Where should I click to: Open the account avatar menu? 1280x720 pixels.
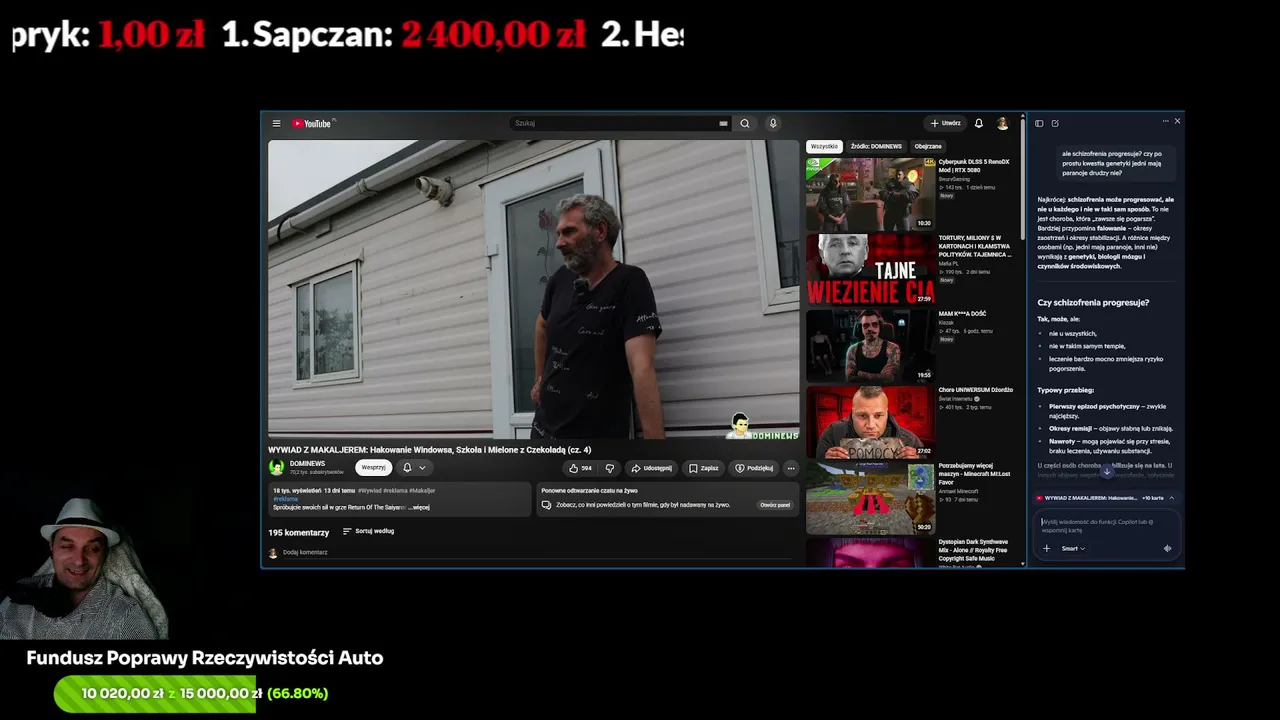[1003, 124]
